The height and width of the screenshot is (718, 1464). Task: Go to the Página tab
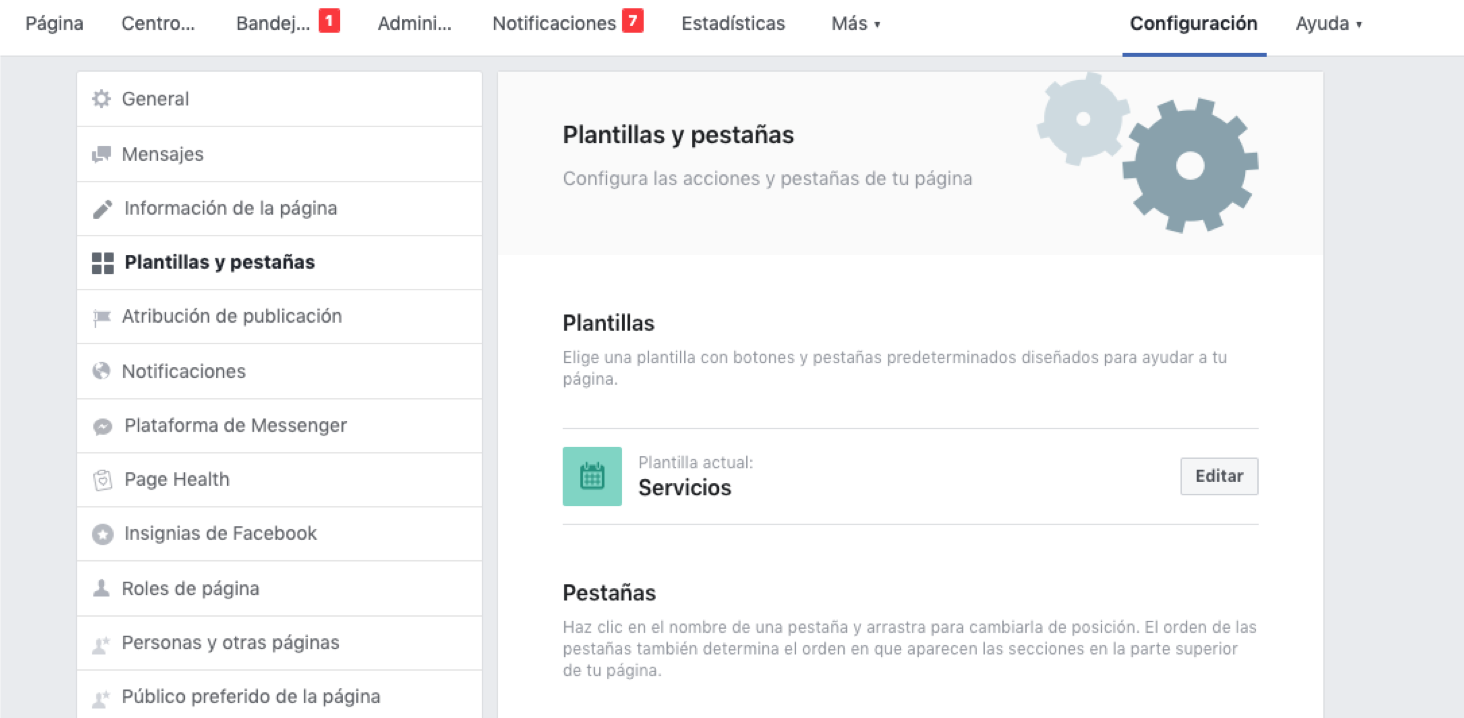[54, 24]
